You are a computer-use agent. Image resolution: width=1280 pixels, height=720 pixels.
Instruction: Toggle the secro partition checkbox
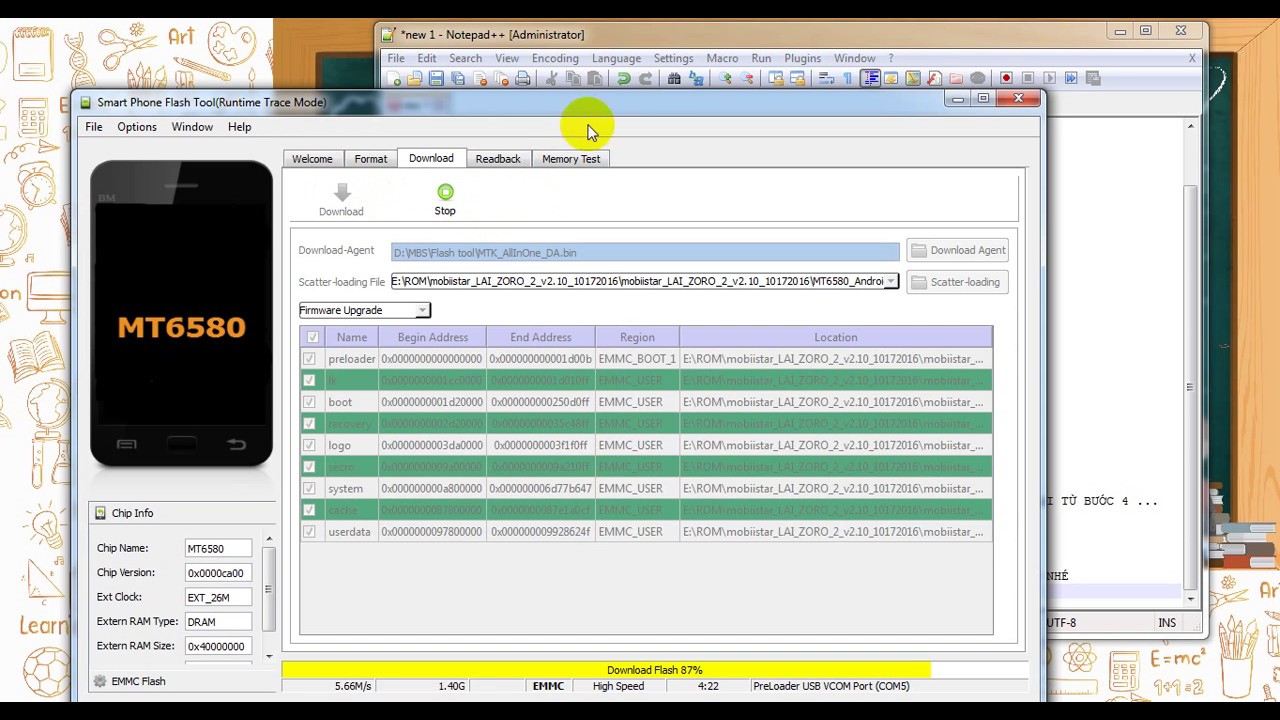point(309,467)
